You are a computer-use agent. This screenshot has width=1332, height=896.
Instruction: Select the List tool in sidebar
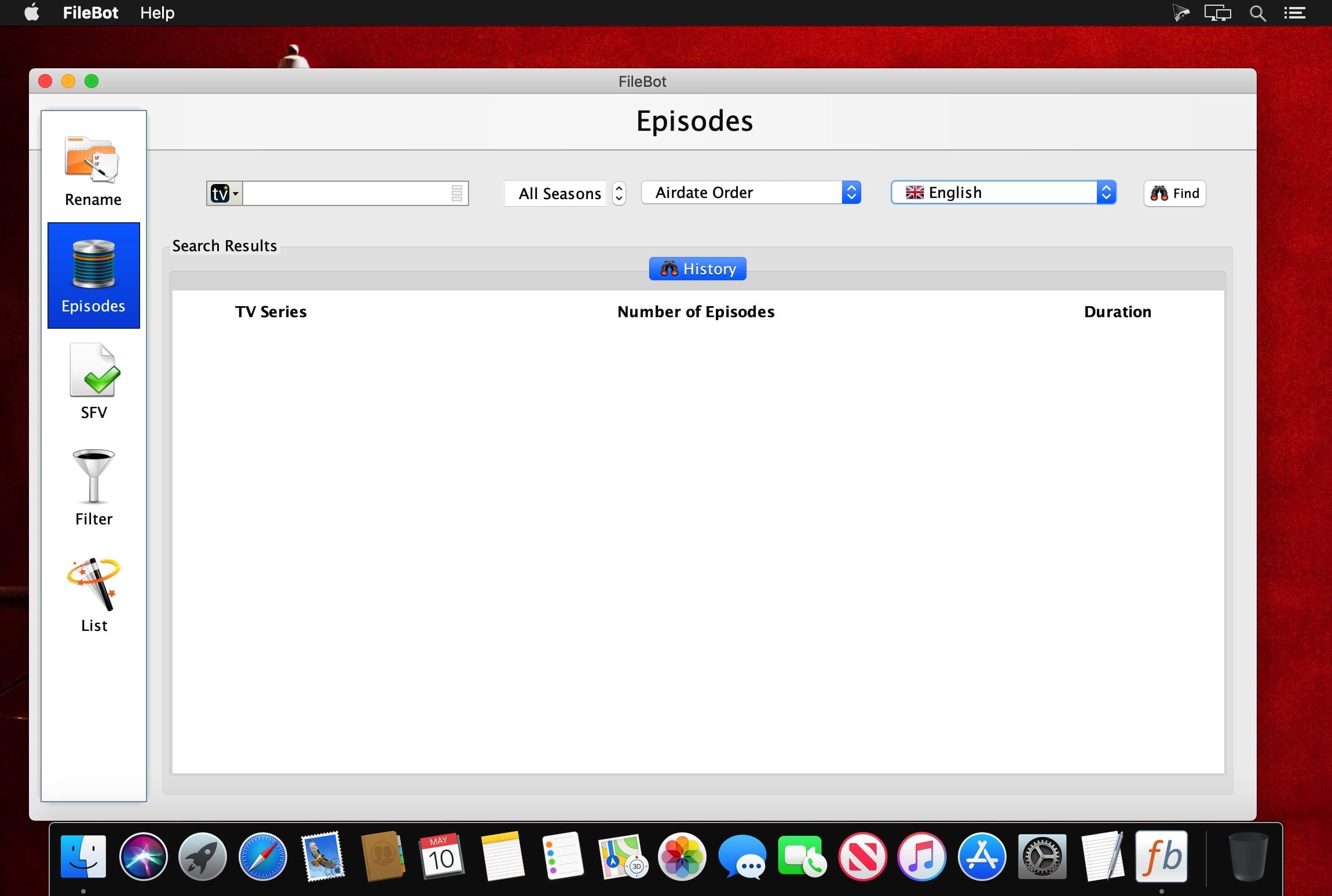[x=93, y=591]
